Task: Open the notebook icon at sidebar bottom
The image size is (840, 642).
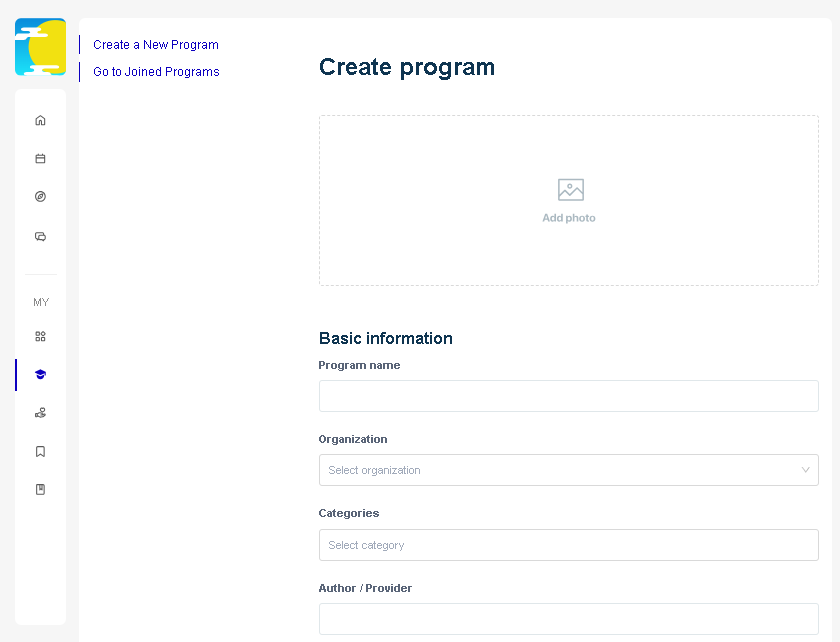Action: 40,489
